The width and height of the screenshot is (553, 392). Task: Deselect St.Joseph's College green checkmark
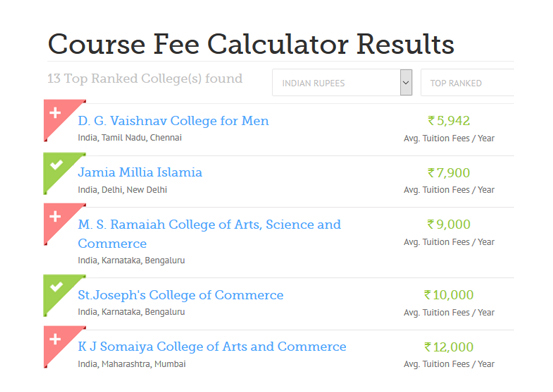click(x=56, y=289)
